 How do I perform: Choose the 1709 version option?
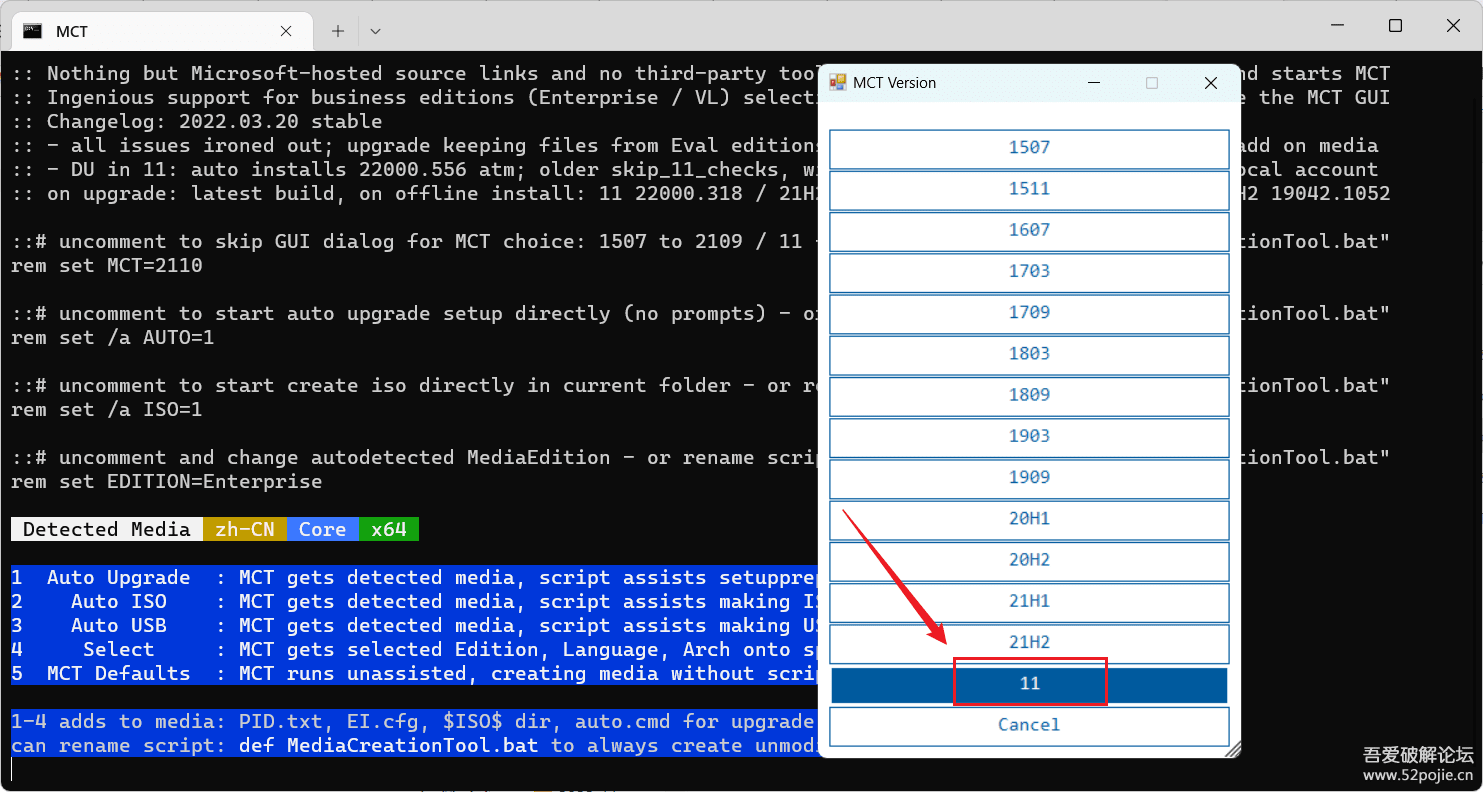click(x=1029, y=312)
